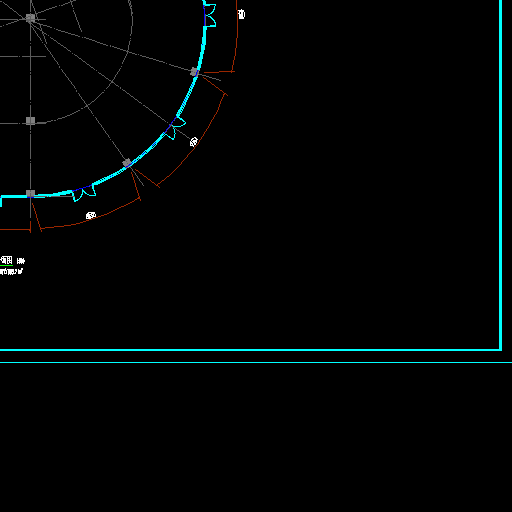This screenshot has height=512, width=512.
Task: Select the text line below the green underline
Action: coord(11,272)
